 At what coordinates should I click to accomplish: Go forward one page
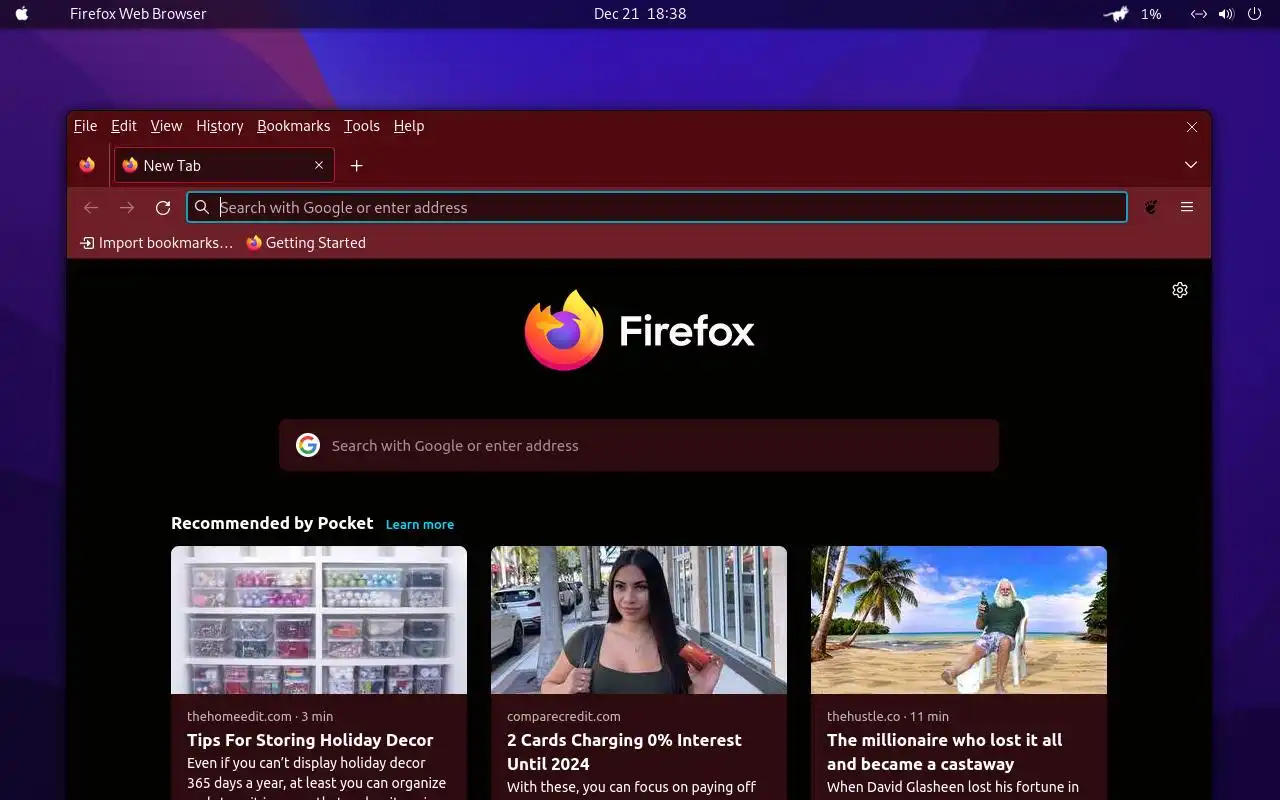pos(127,207)
